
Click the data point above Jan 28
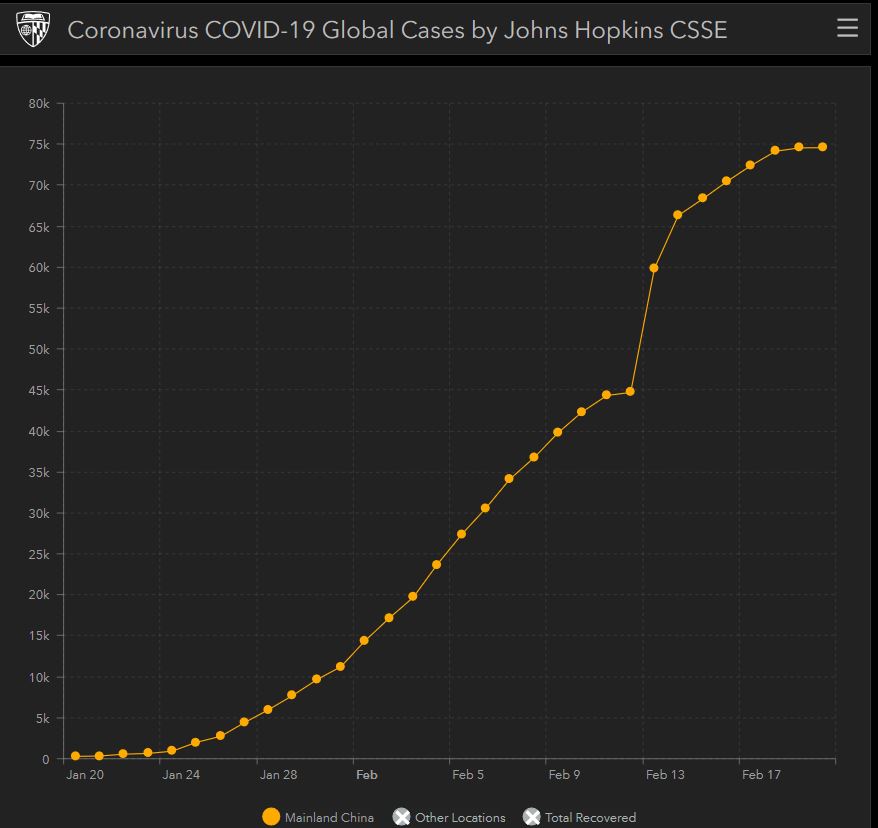click(x=268, y=710)
